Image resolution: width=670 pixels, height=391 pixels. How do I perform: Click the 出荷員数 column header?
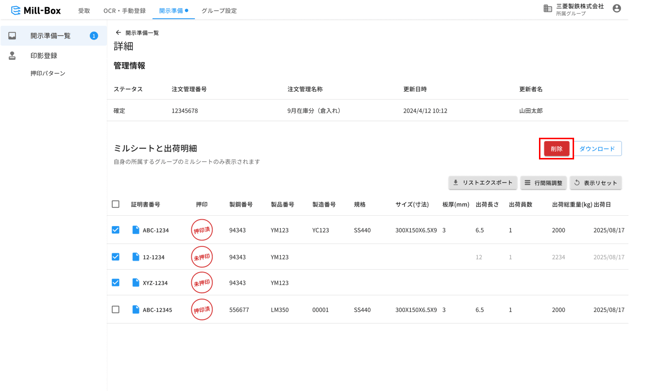(521, 205)
